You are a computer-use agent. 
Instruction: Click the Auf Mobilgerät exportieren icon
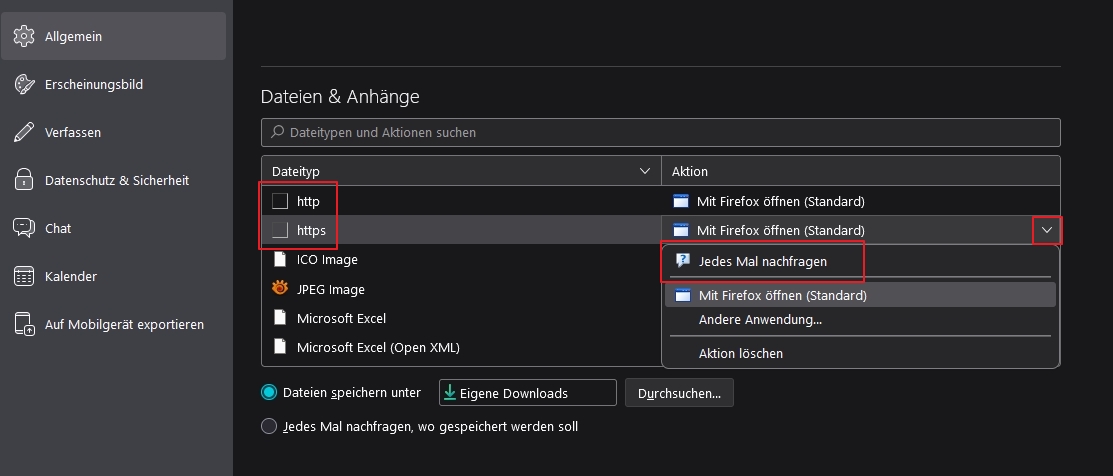[x=24, y=324]
